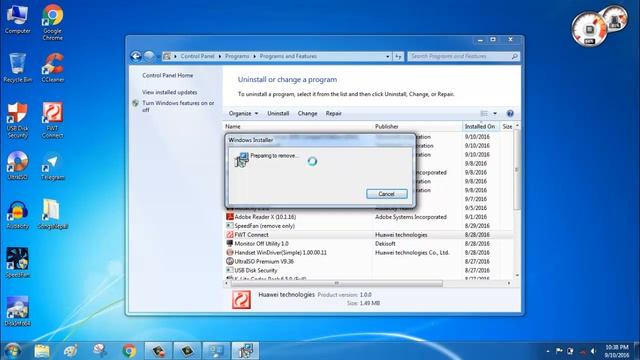
Task: Select the SpeedFan desktop icon
Action: tap(18, 263)
